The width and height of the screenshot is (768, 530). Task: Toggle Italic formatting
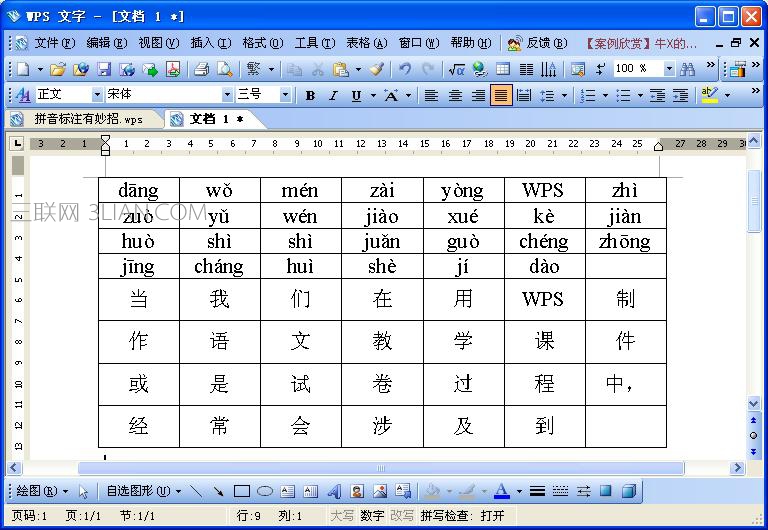334,96
